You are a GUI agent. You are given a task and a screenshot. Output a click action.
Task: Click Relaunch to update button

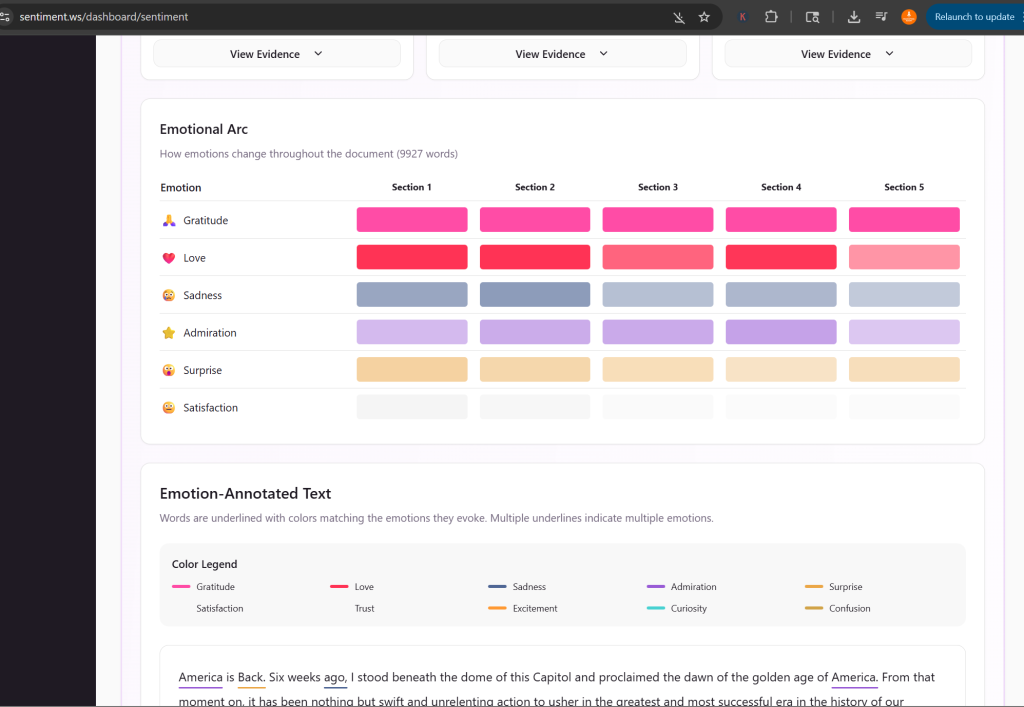click(973, 17)
